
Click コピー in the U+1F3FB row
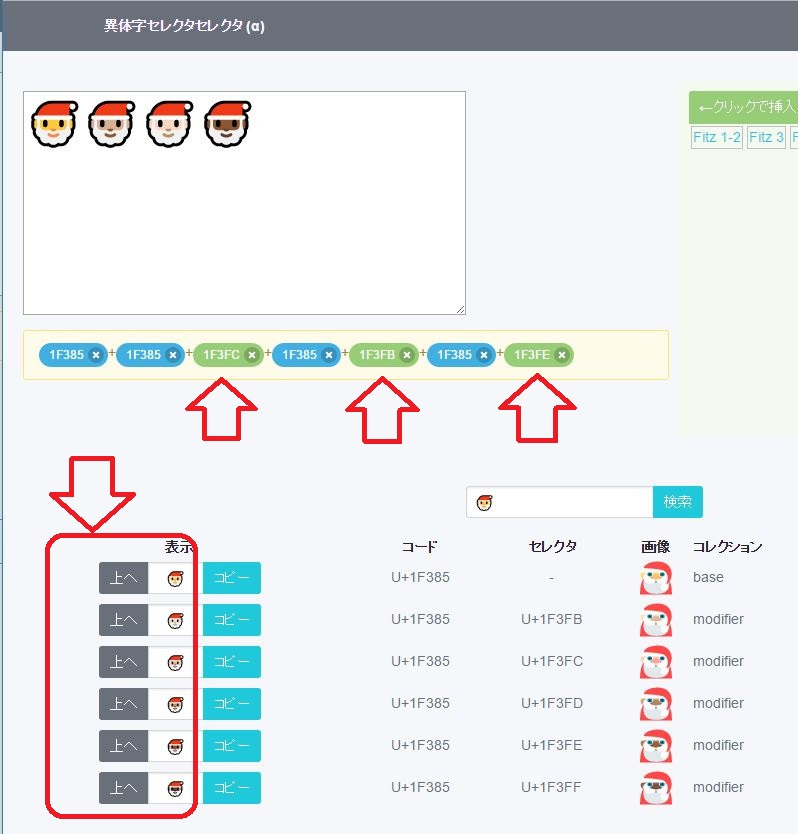coord(232,620)
